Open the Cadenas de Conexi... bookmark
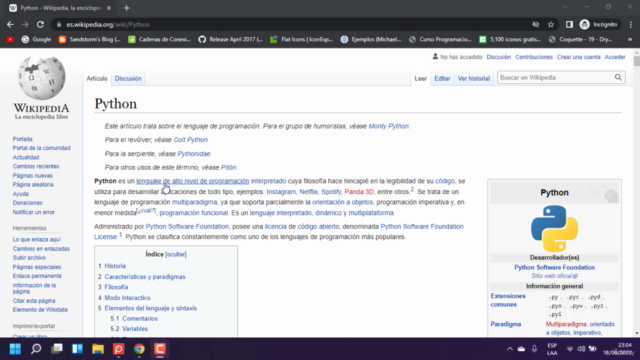640x360 pixels. click(x=160, y=39)
